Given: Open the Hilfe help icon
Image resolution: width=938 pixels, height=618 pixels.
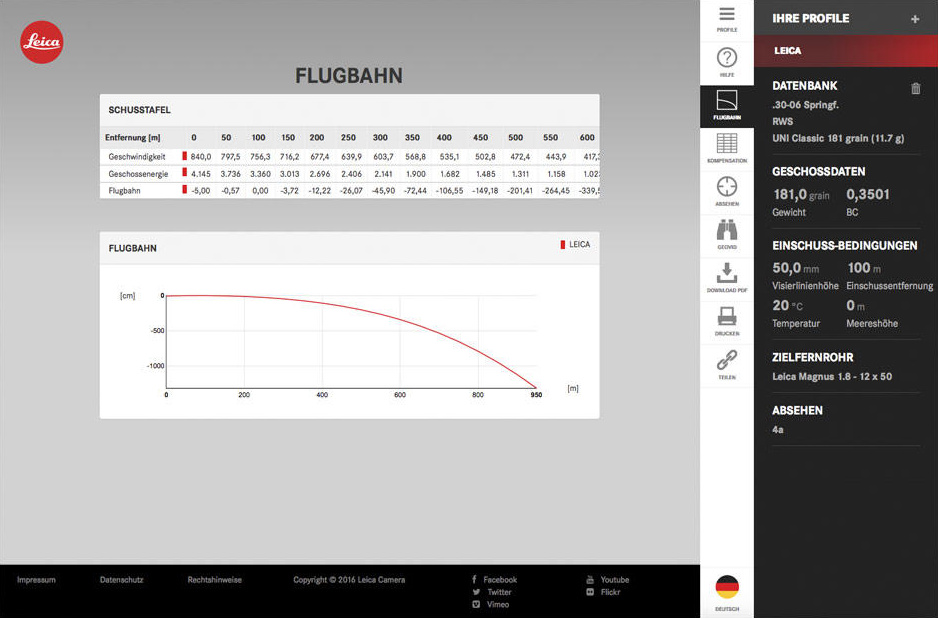Looking at the screenshot, I should (727, 58).
